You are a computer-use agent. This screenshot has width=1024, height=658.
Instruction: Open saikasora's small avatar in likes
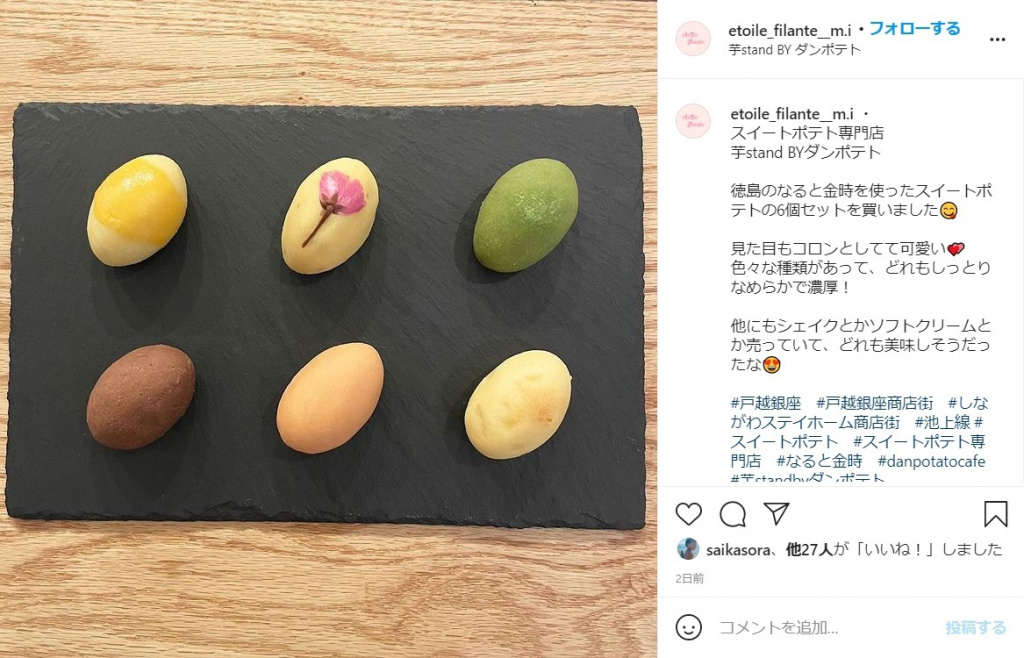[x=688, y=549]
